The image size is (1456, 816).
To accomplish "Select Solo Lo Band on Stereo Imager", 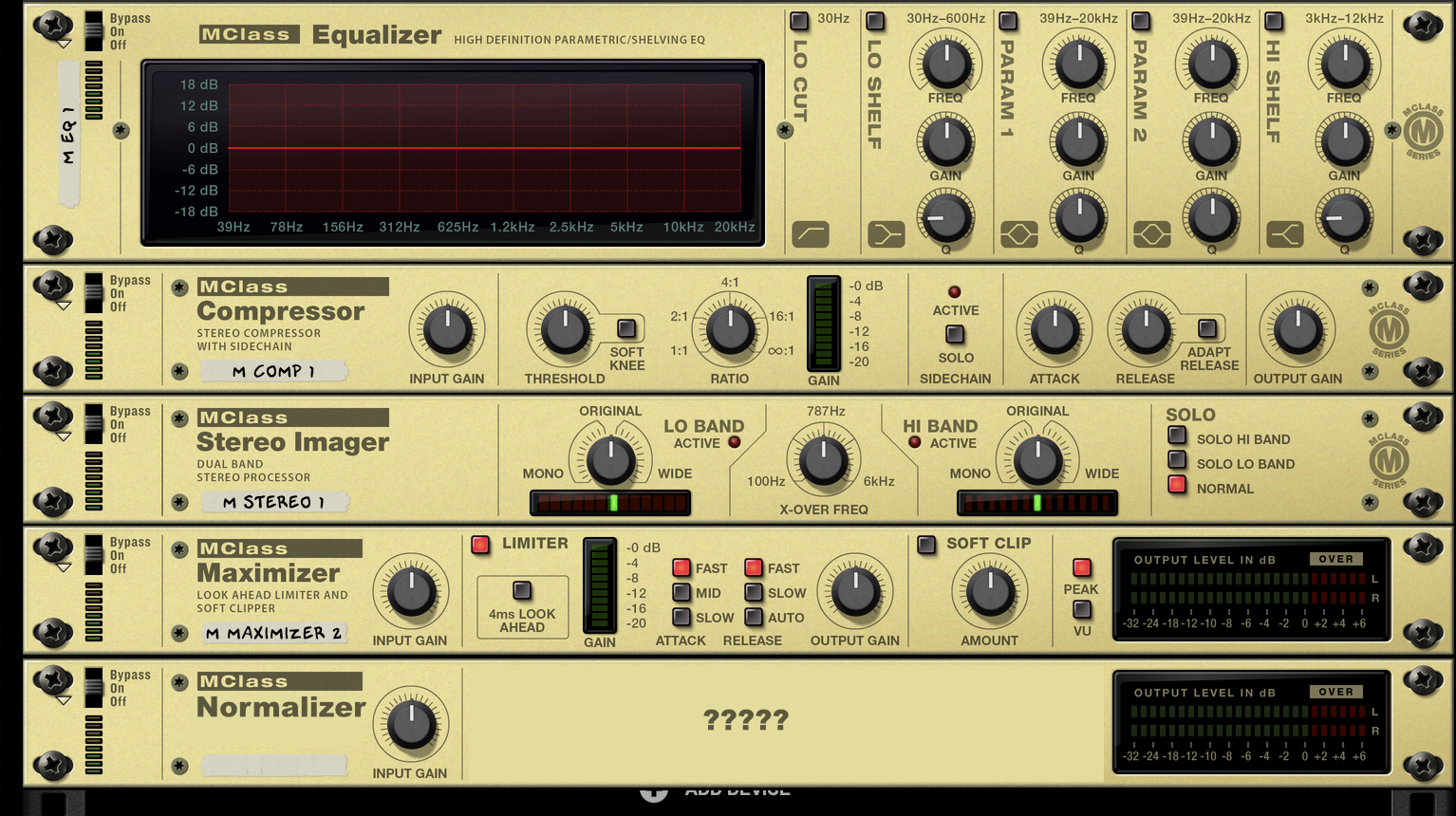I will [1177, 460].
